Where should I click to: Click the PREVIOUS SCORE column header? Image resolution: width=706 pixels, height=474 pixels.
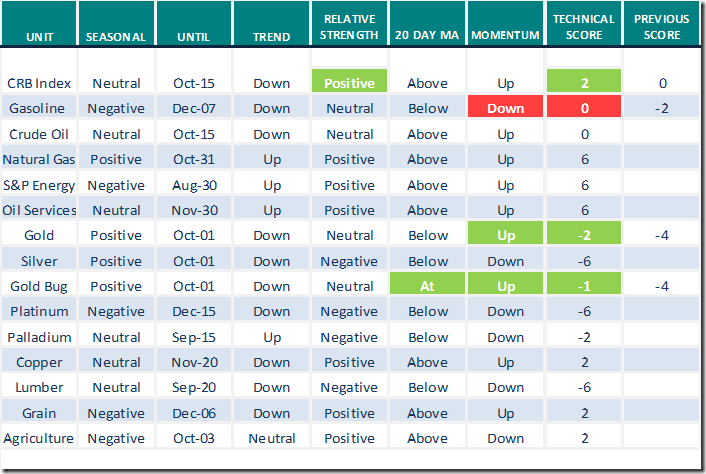point(662,28)
